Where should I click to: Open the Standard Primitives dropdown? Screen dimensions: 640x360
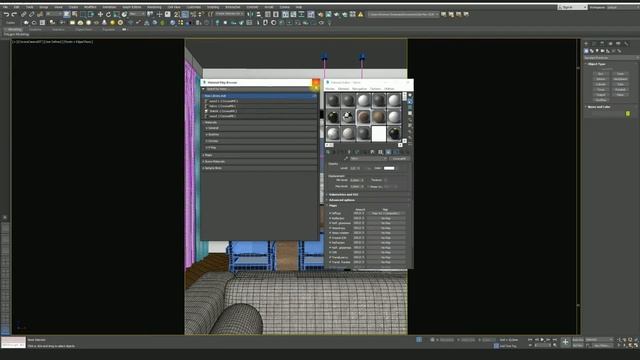611,58
